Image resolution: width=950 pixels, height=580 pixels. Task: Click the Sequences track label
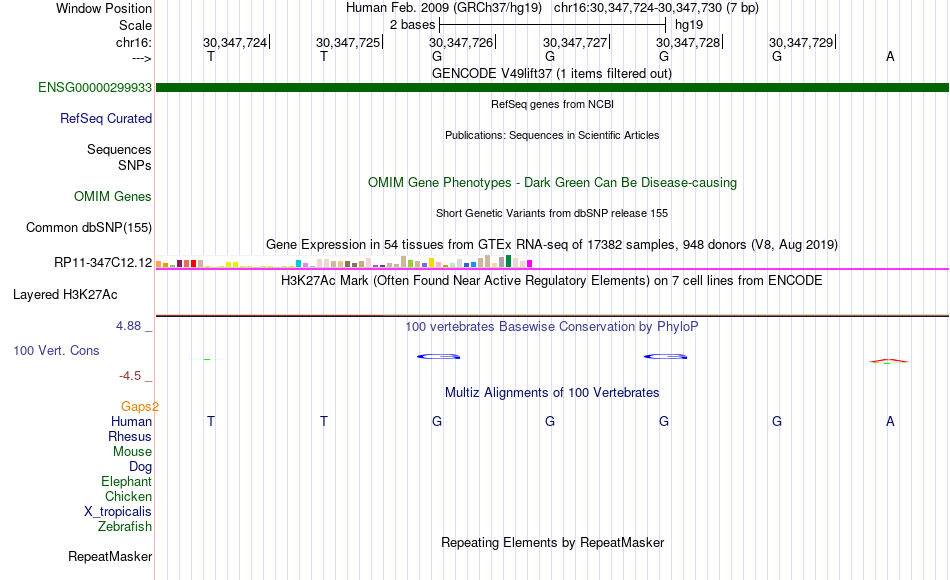[119, 149]
